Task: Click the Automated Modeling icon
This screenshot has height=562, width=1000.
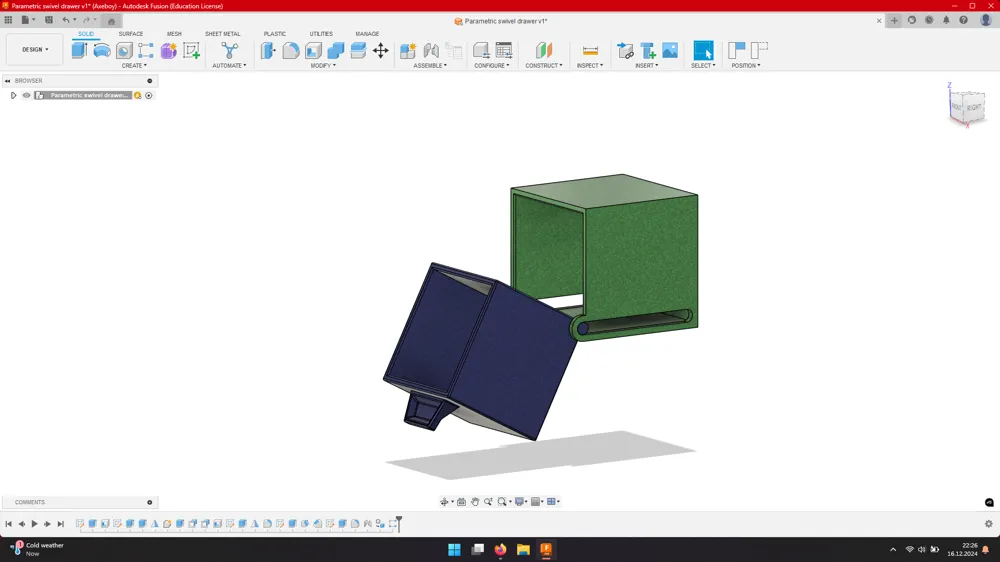Action: point(230,50)
